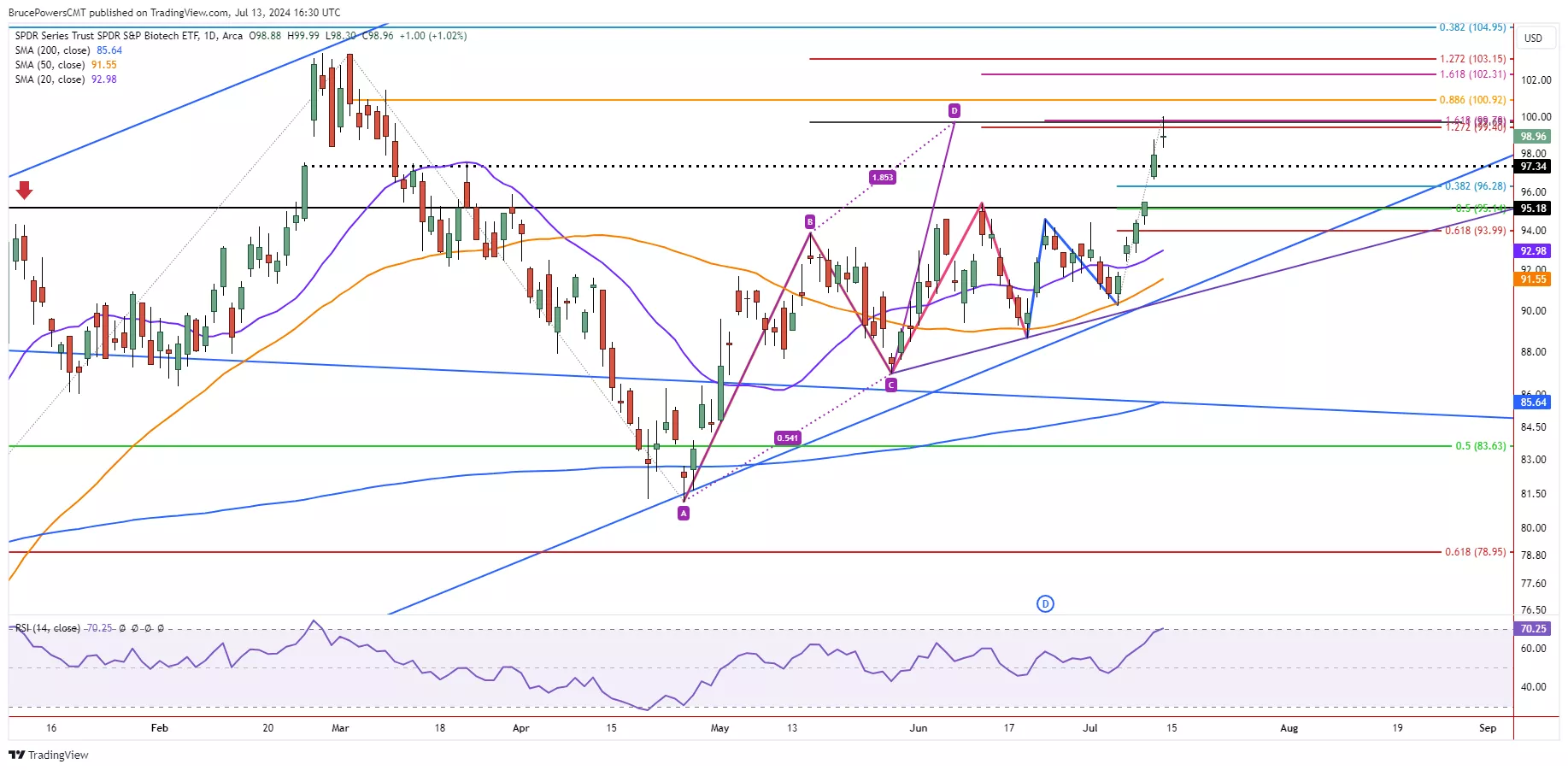Select the 0.618 (78.95) Fibonacci label
1568x770 pixels.
pyautogui.click(x=1476, y=552)
